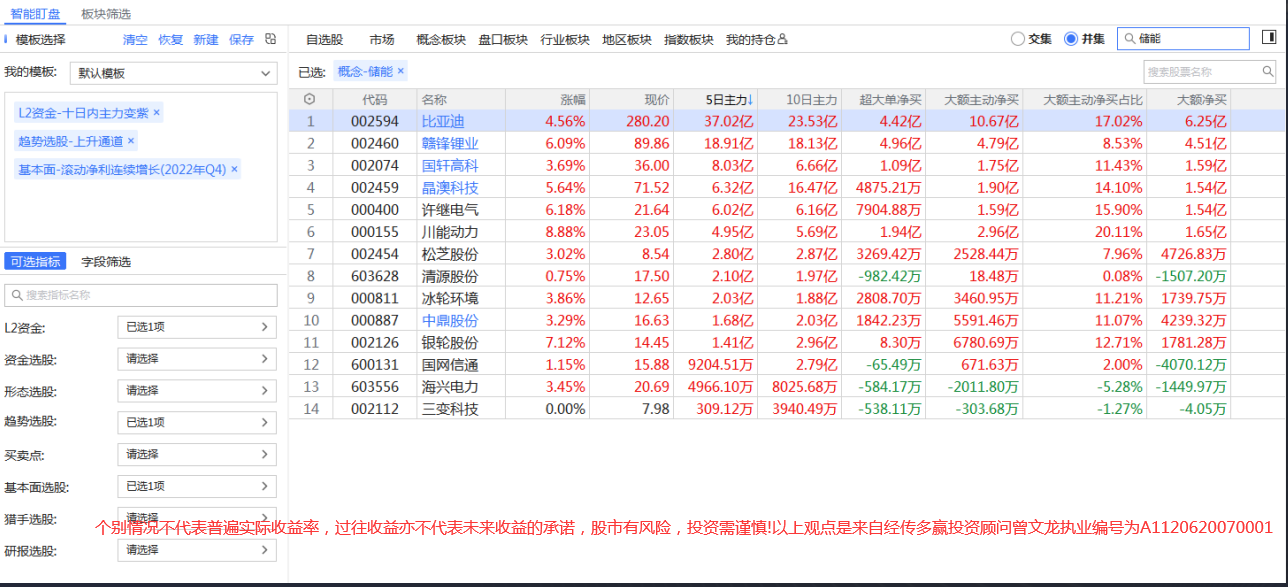Image resolution: width=1288 pixels, height=587 pixels.
Task: Toggle the side panel layout icon
Action: [1269, 38]
